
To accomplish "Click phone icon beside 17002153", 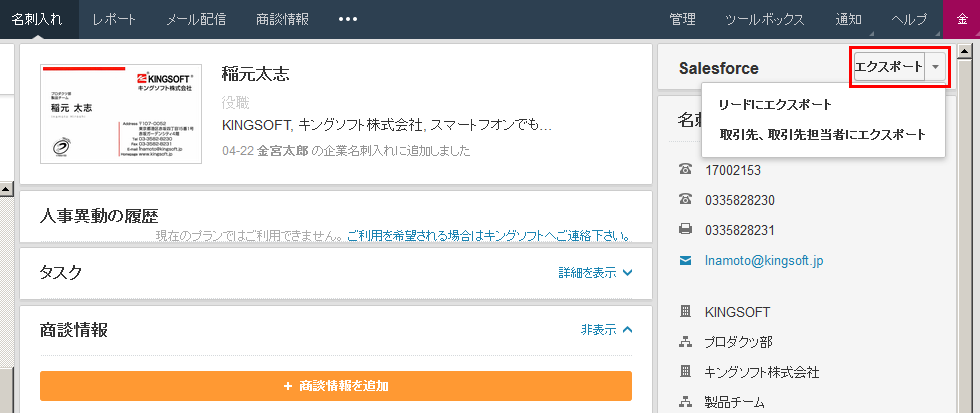I will click(x=686, y=170).
